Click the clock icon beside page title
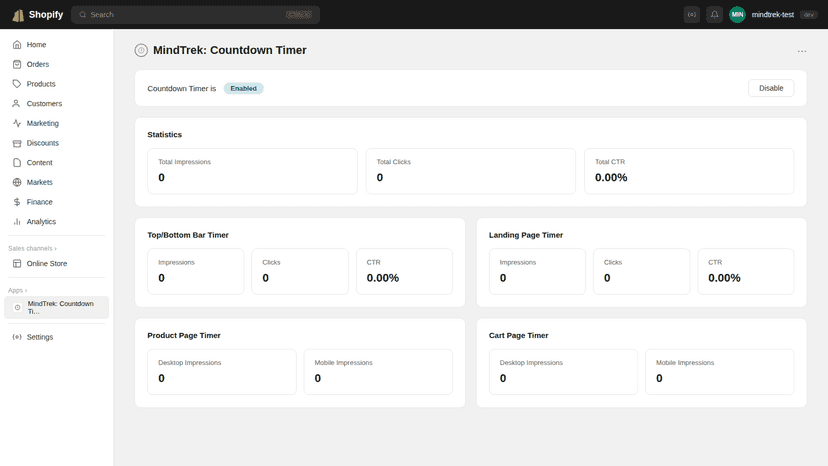This screenshot has width=828, height=466. 141,50
